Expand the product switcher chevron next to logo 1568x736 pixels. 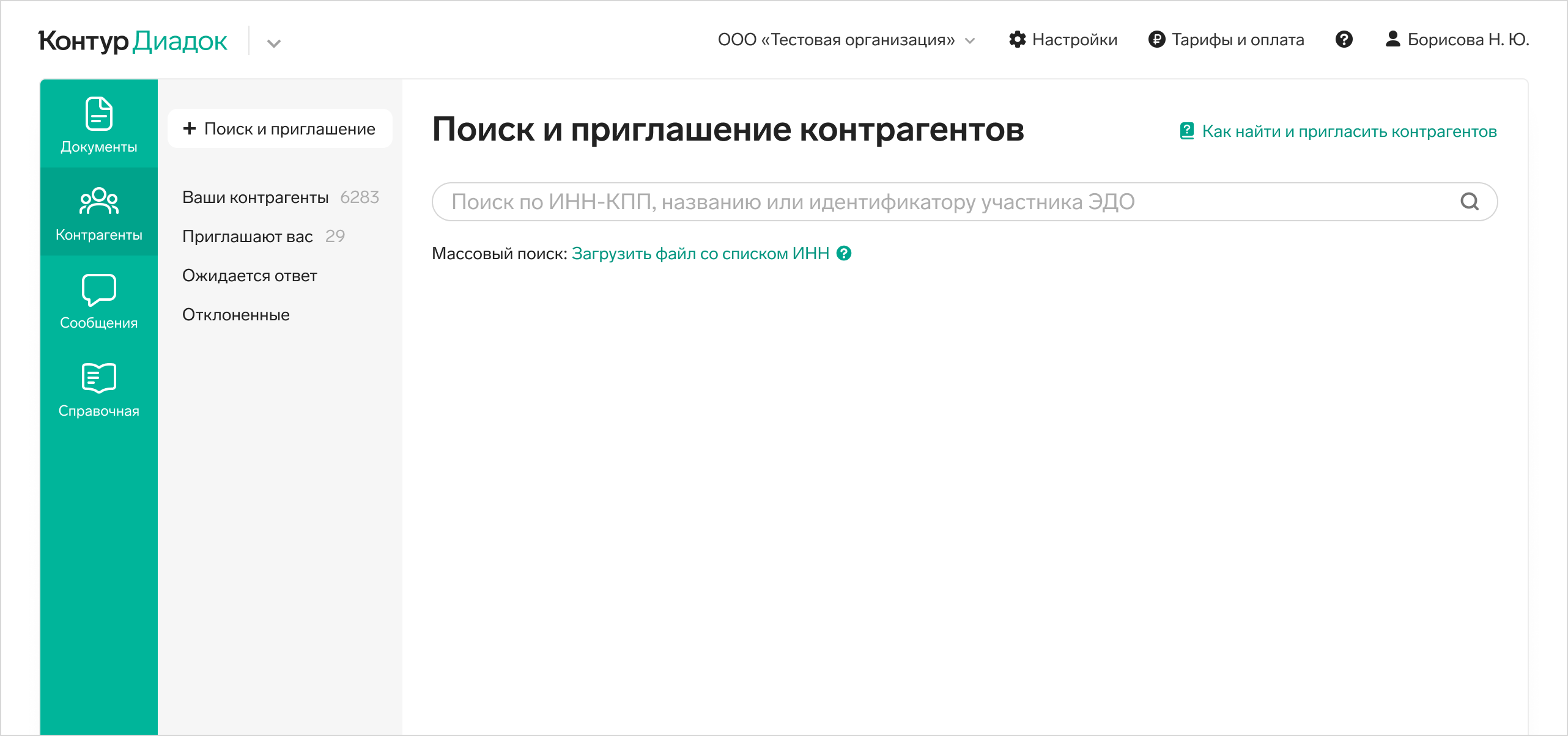[x=274, y=43]
